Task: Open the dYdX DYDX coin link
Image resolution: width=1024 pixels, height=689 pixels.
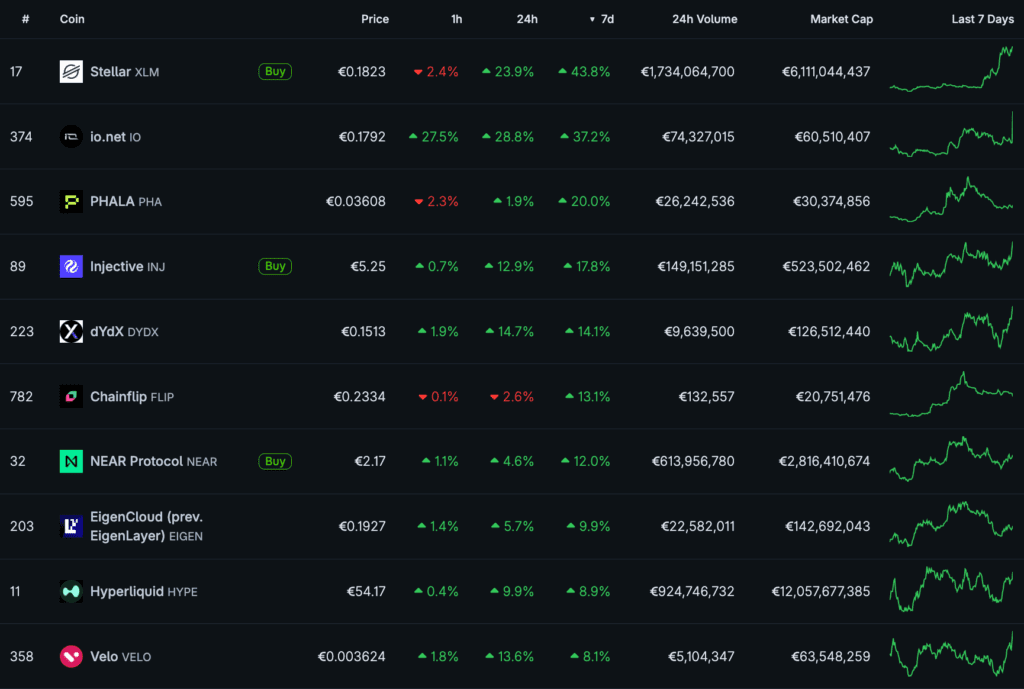Action: tap(124, 332)
